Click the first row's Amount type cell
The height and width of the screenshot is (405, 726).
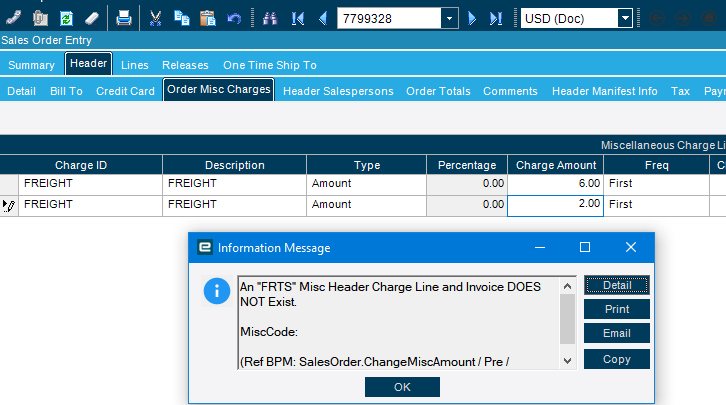pos(367,184)
